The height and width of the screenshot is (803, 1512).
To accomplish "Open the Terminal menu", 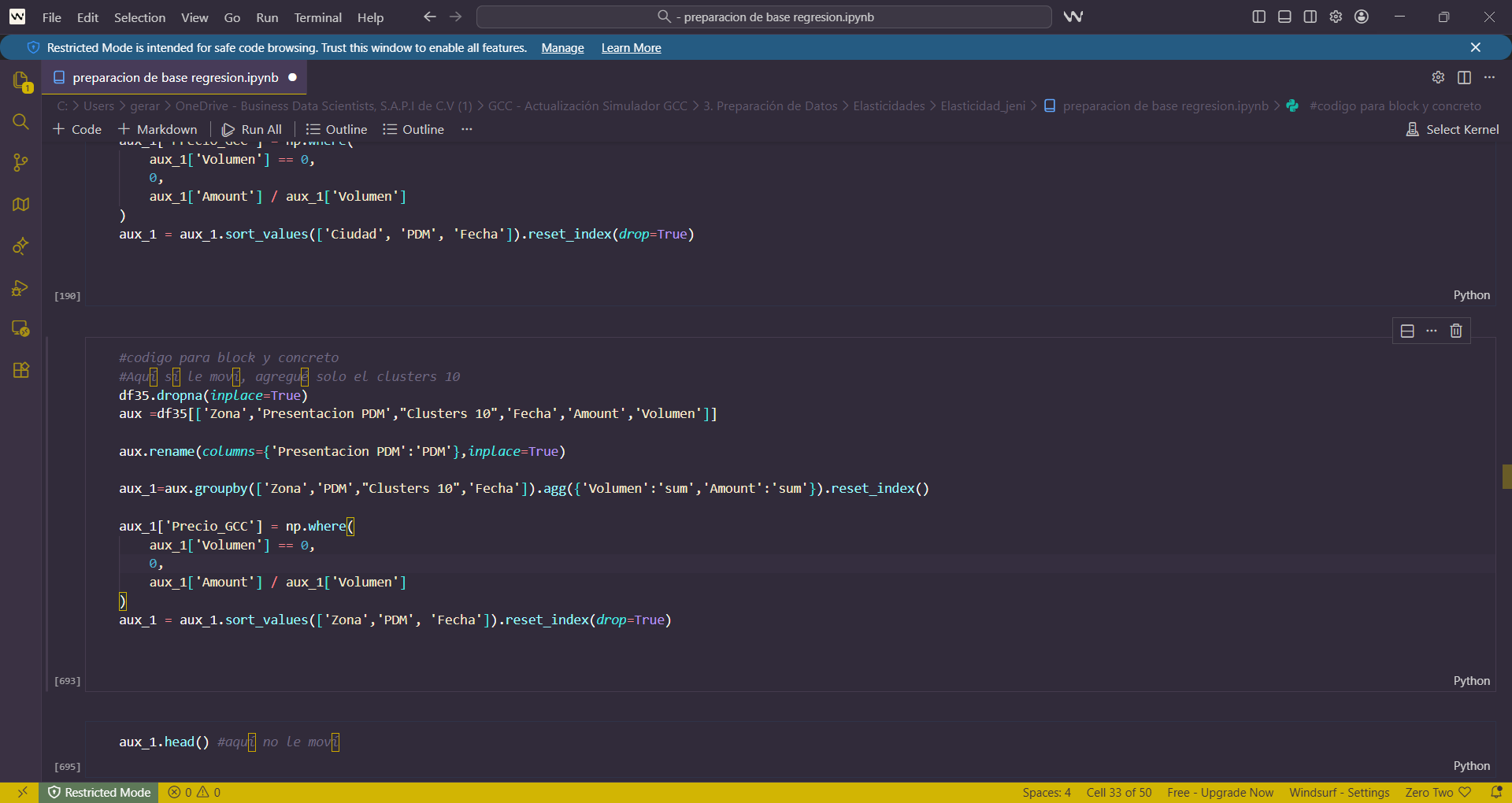I will (318, 17).
